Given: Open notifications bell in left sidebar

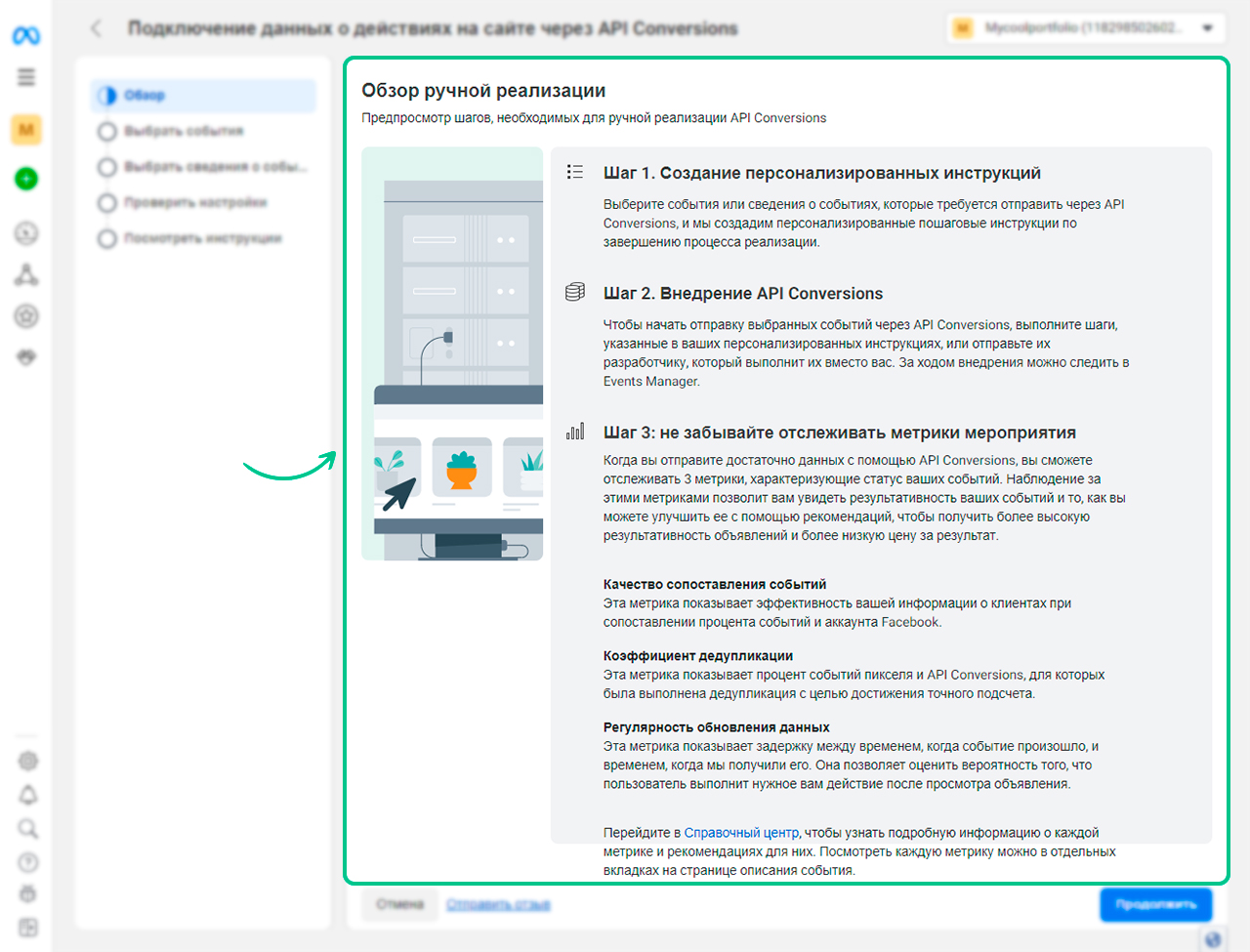Looking at the screenshot, I should coord(28,795).
